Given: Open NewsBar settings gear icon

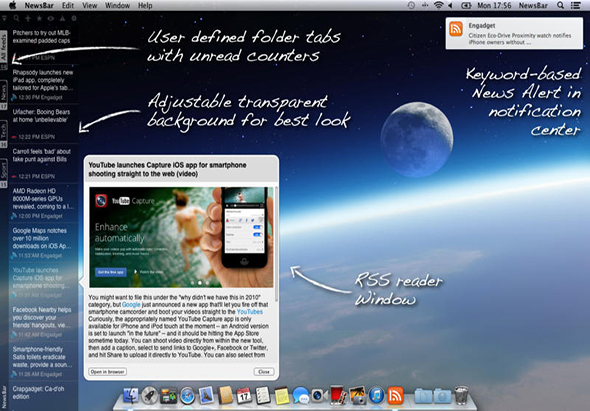Looking at the screenshot, I should tap(74, 18).
